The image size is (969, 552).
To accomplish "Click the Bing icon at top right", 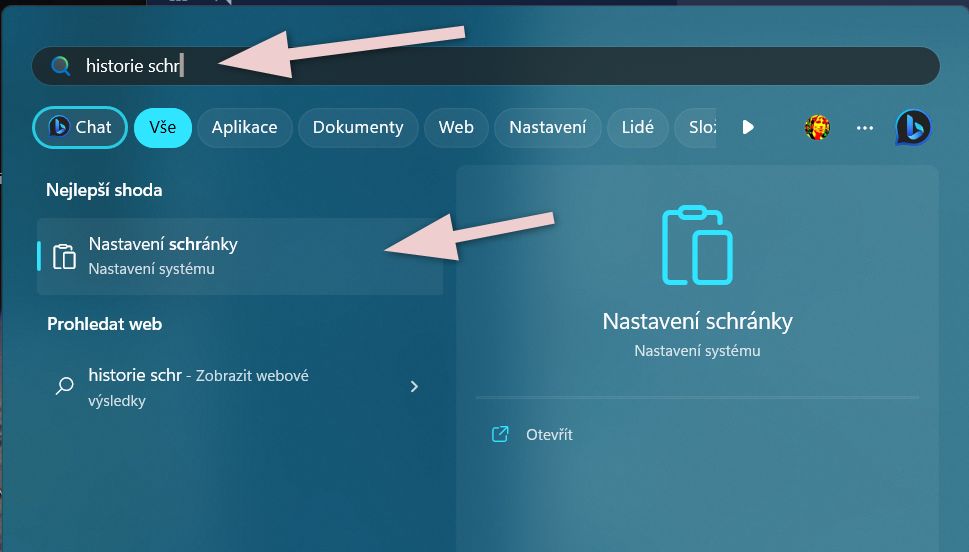I will tap(913, 128).
